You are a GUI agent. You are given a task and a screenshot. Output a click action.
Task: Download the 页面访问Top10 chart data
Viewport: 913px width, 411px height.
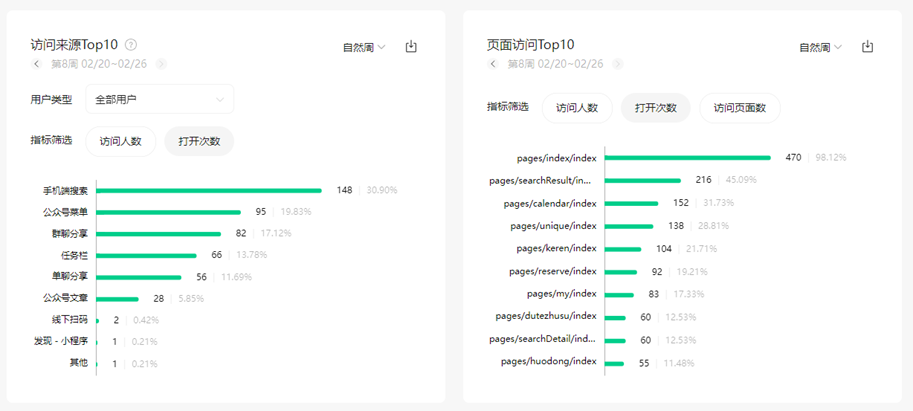click(x=868, y=47)
